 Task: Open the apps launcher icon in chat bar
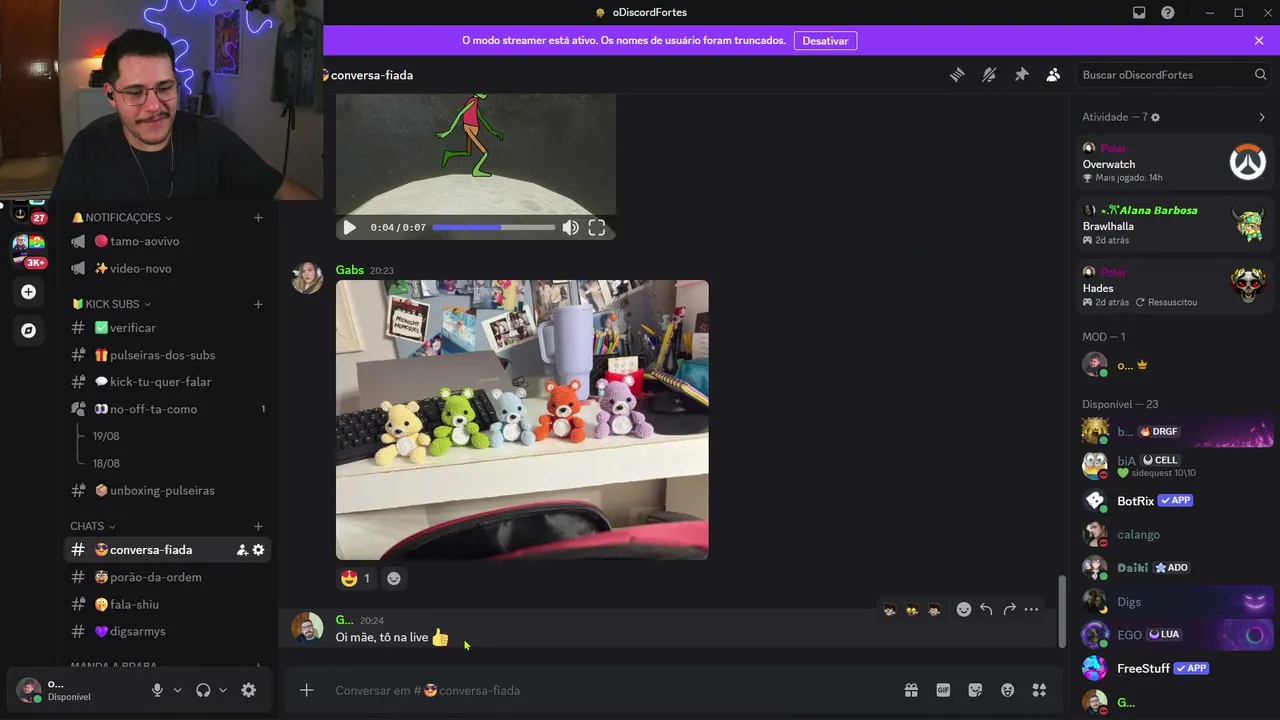1039,690
